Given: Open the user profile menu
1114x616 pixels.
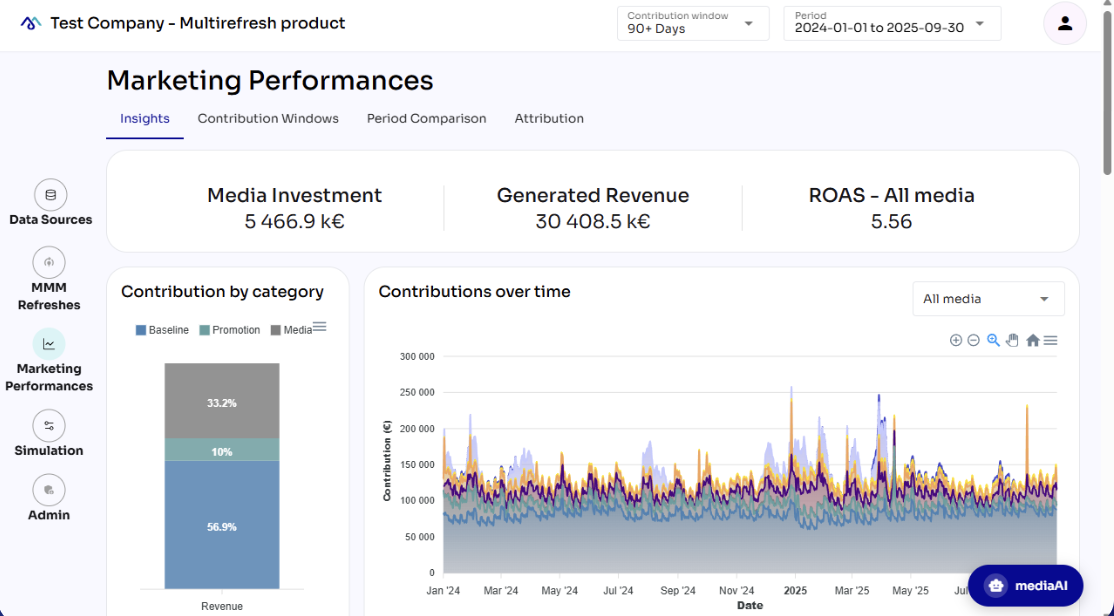Looking at the screenshot, I should pyautogui.click(x=1065, y=22).
